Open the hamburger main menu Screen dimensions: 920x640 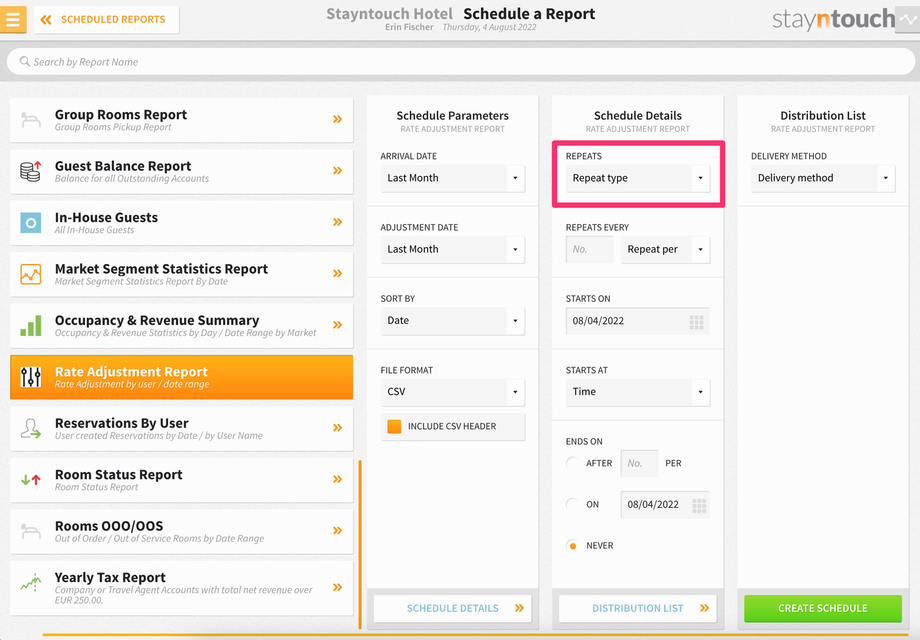point(13,19)
